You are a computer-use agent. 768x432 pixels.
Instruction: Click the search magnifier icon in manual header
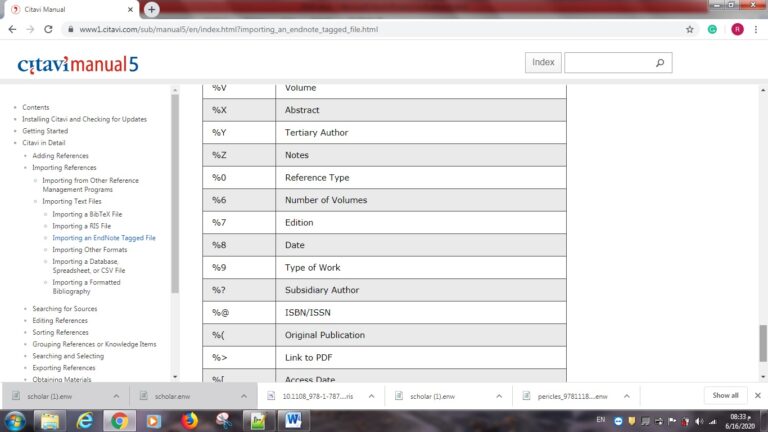659,63
